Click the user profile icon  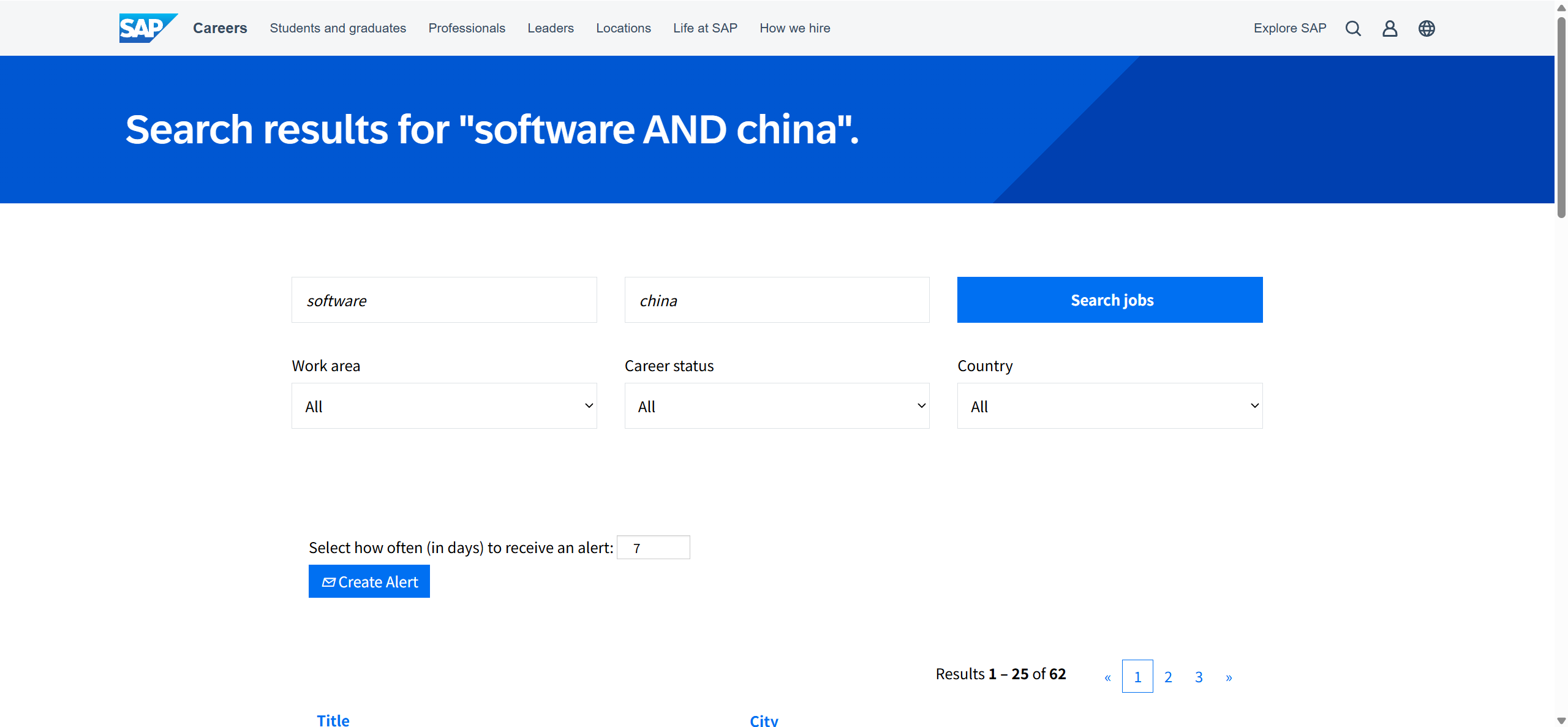1390,28
